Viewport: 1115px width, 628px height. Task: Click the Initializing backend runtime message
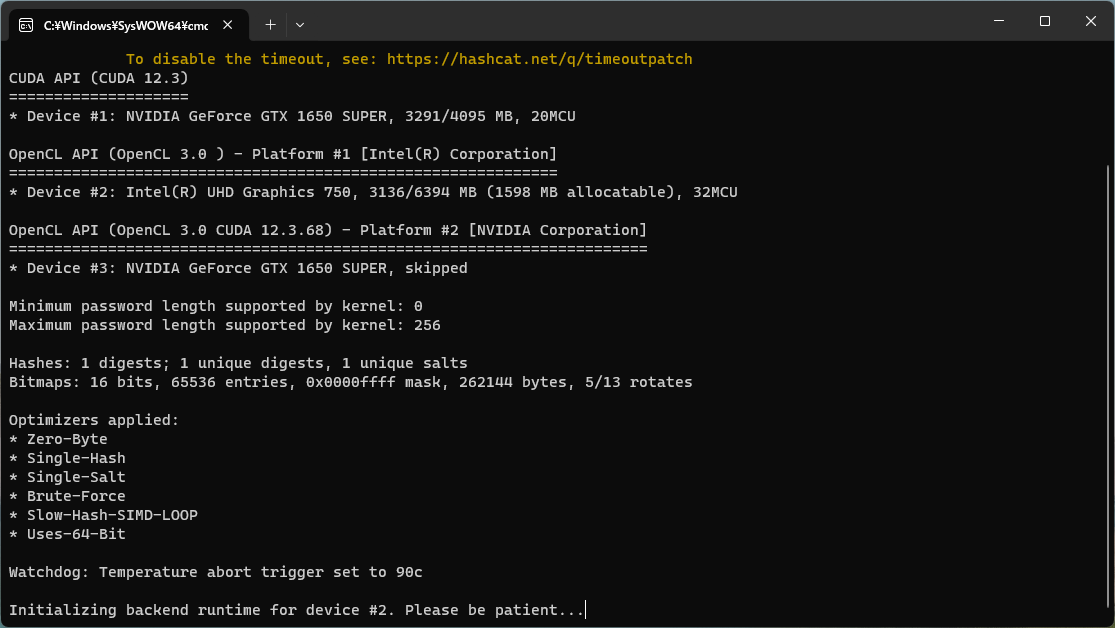296,610
